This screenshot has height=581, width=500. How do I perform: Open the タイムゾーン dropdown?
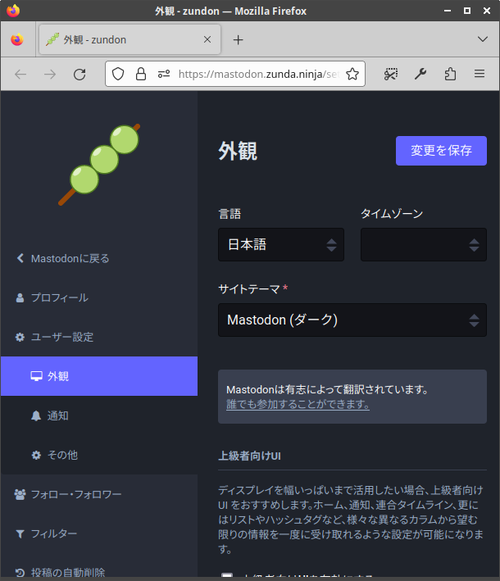point(423,245)
